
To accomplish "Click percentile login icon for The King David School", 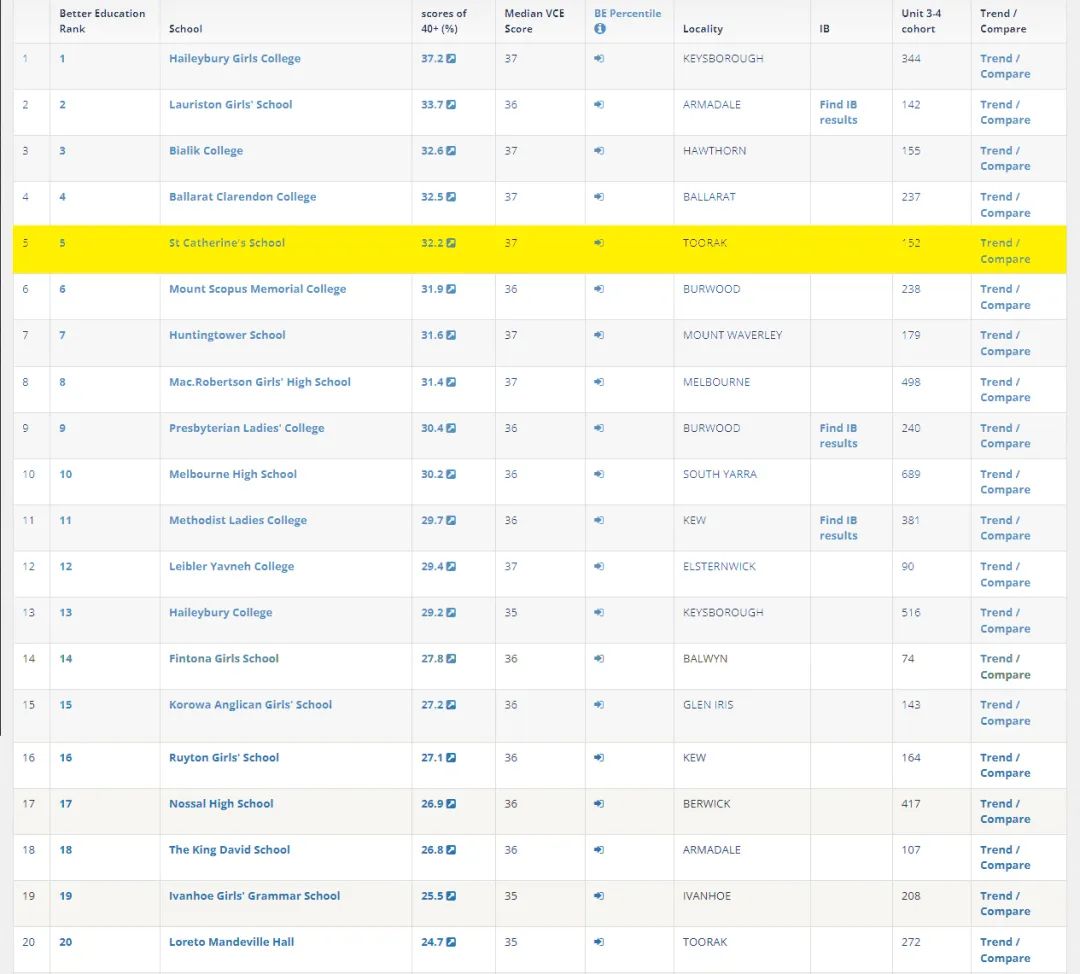I will [599, 850].
